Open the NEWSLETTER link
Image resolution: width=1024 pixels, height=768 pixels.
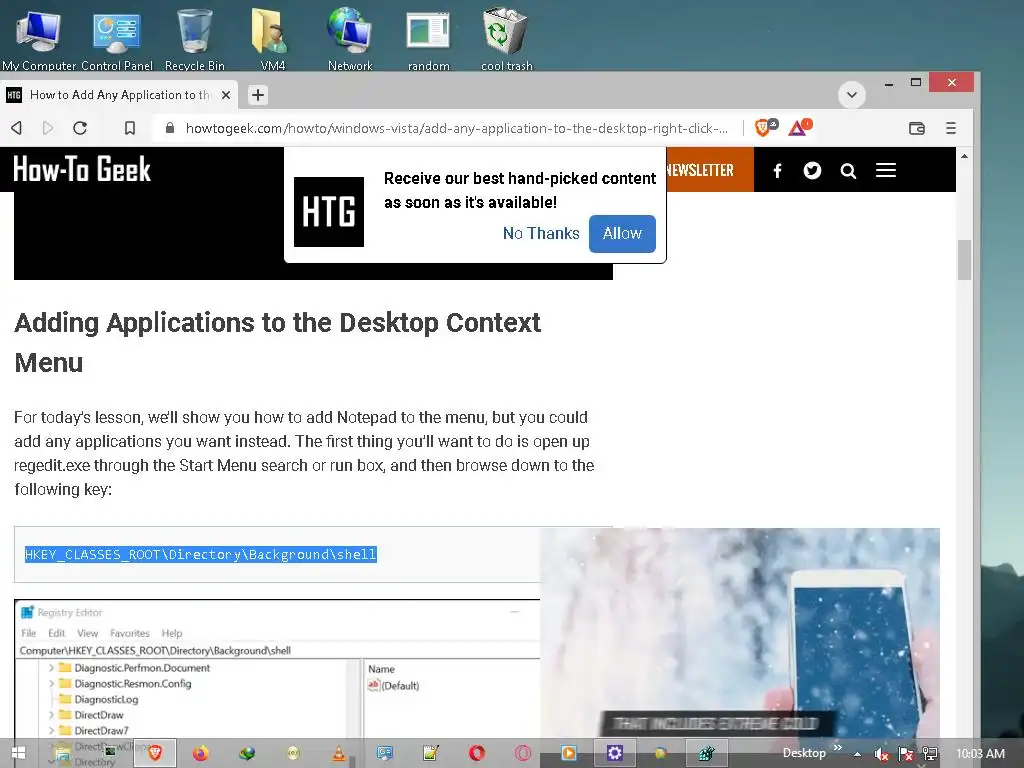[x=699, y=170]
